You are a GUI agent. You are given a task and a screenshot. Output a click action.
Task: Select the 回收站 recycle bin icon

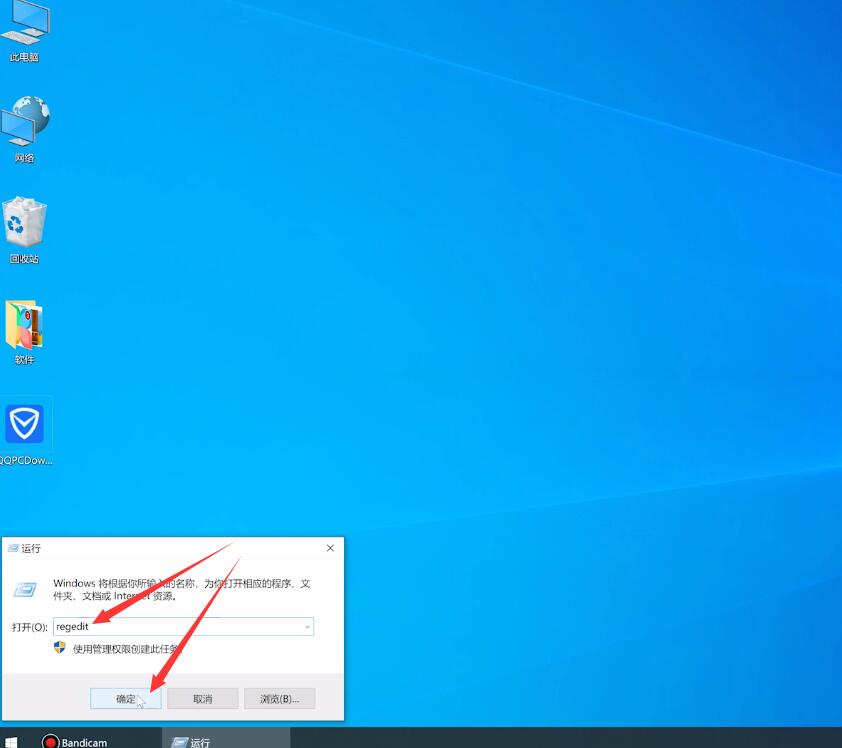pos(25,230)
